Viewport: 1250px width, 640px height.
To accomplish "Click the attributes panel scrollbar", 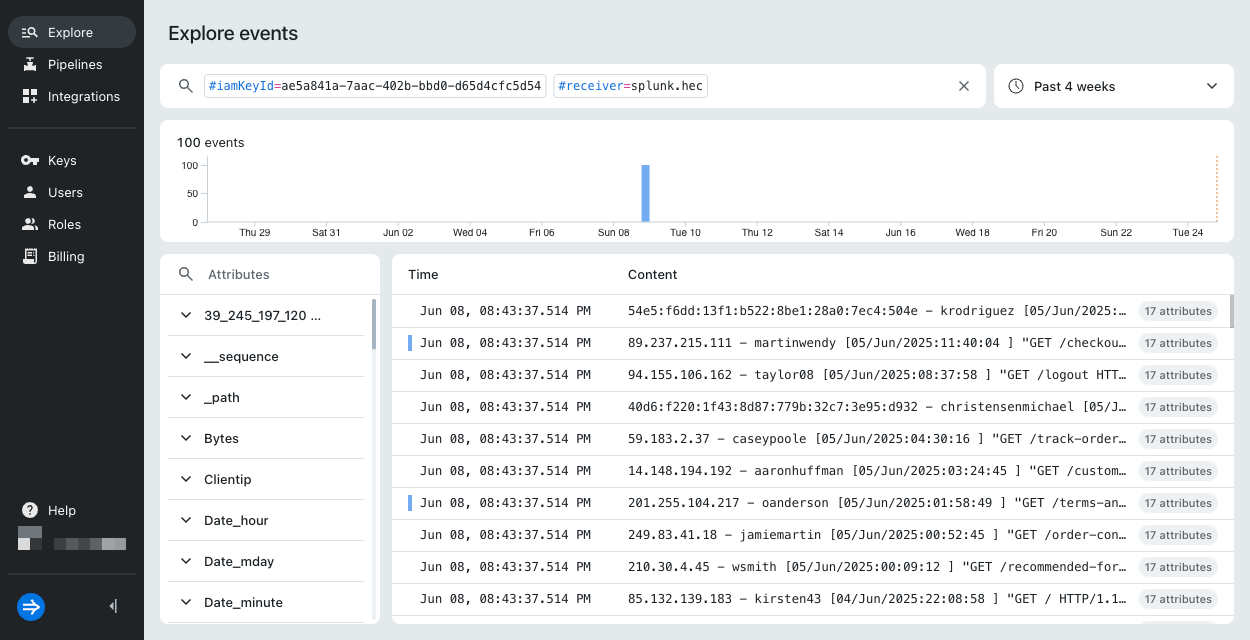I will coord(374,322).
